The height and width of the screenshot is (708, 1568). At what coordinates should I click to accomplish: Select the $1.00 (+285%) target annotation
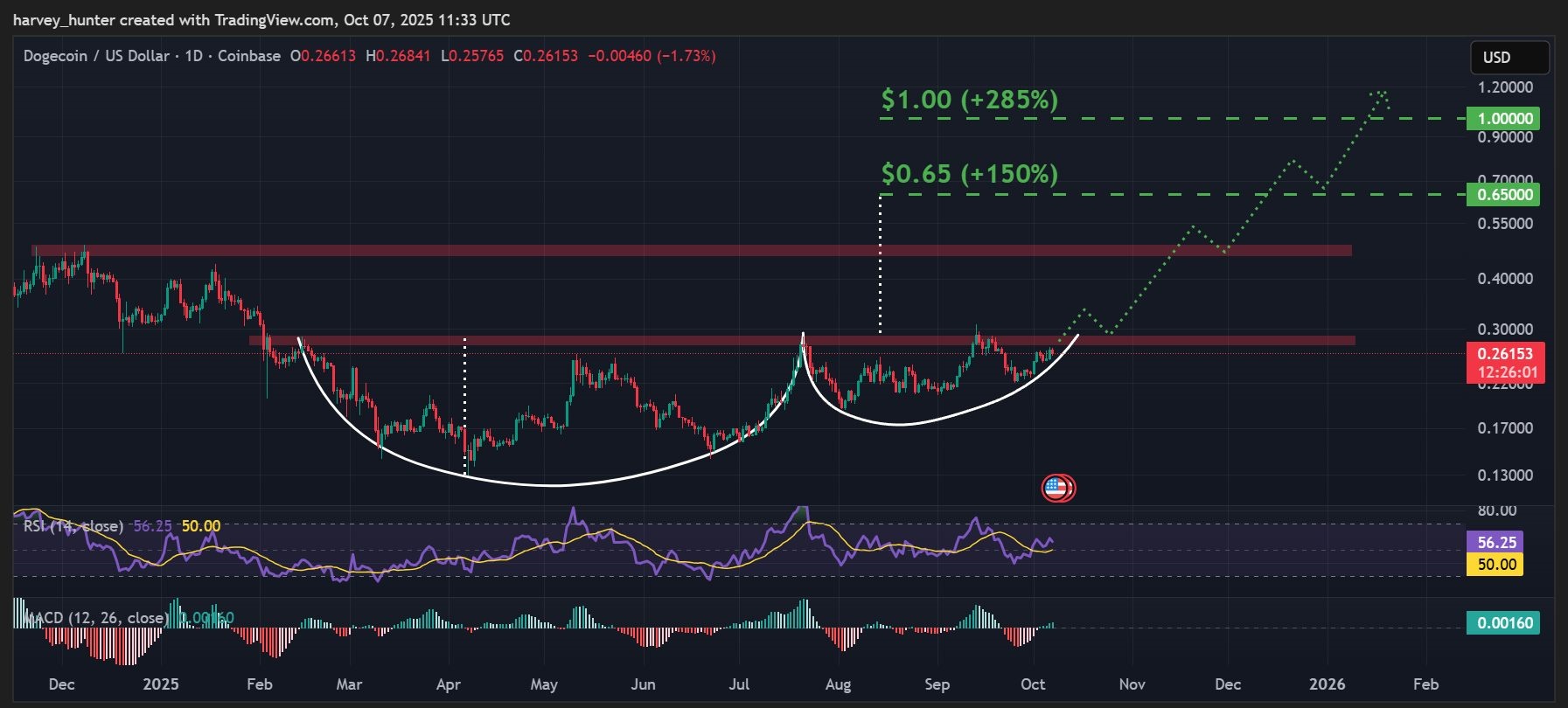point(969,100)
